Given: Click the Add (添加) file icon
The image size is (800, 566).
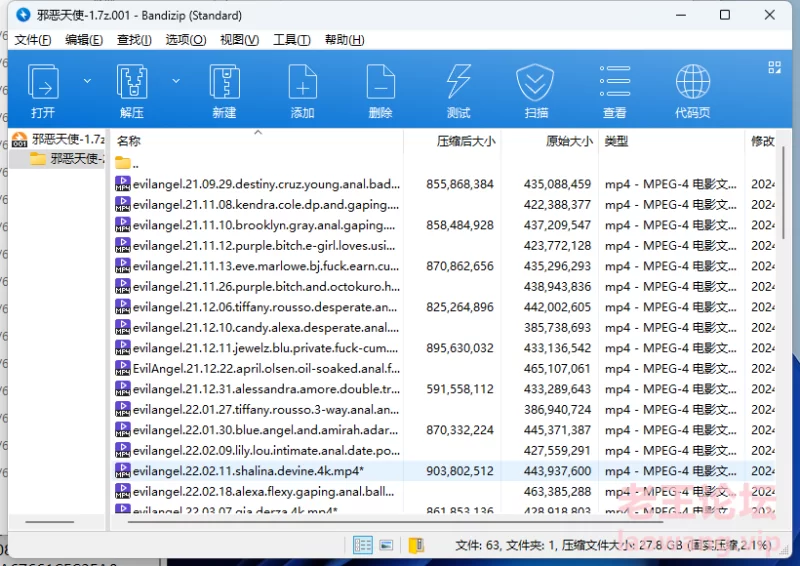Looking at the screenshot, I should click(x=303, y=82).
